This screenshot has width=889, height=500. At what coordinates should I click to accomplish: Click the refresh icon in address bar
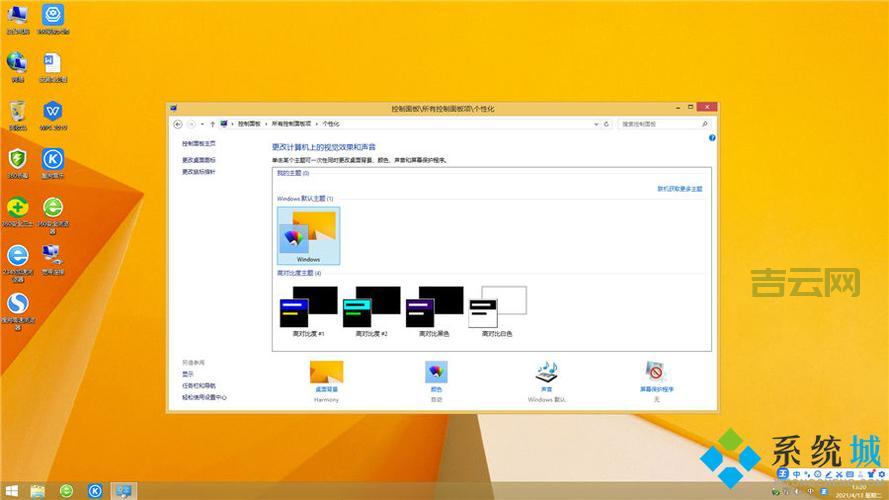607,124
